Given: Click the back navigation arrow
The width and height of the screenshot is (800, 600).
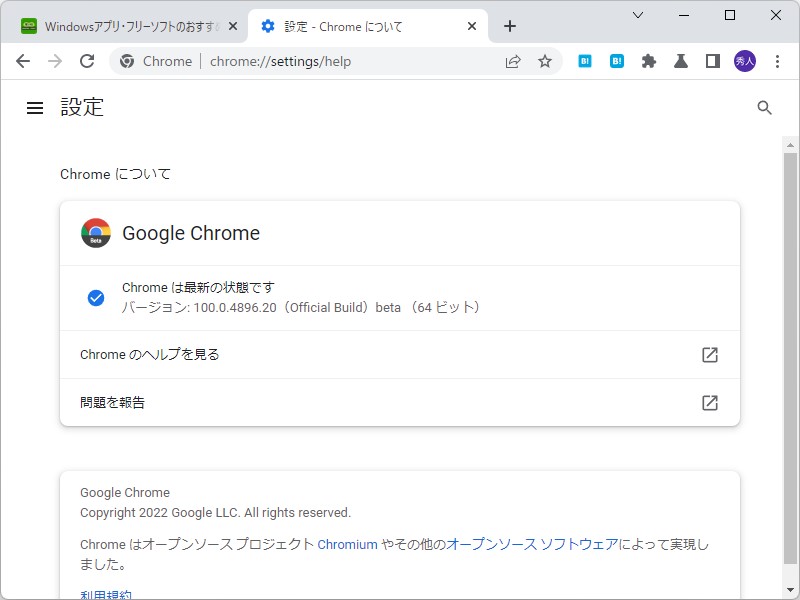Looking at the screenshot, I should click(23, 61).
